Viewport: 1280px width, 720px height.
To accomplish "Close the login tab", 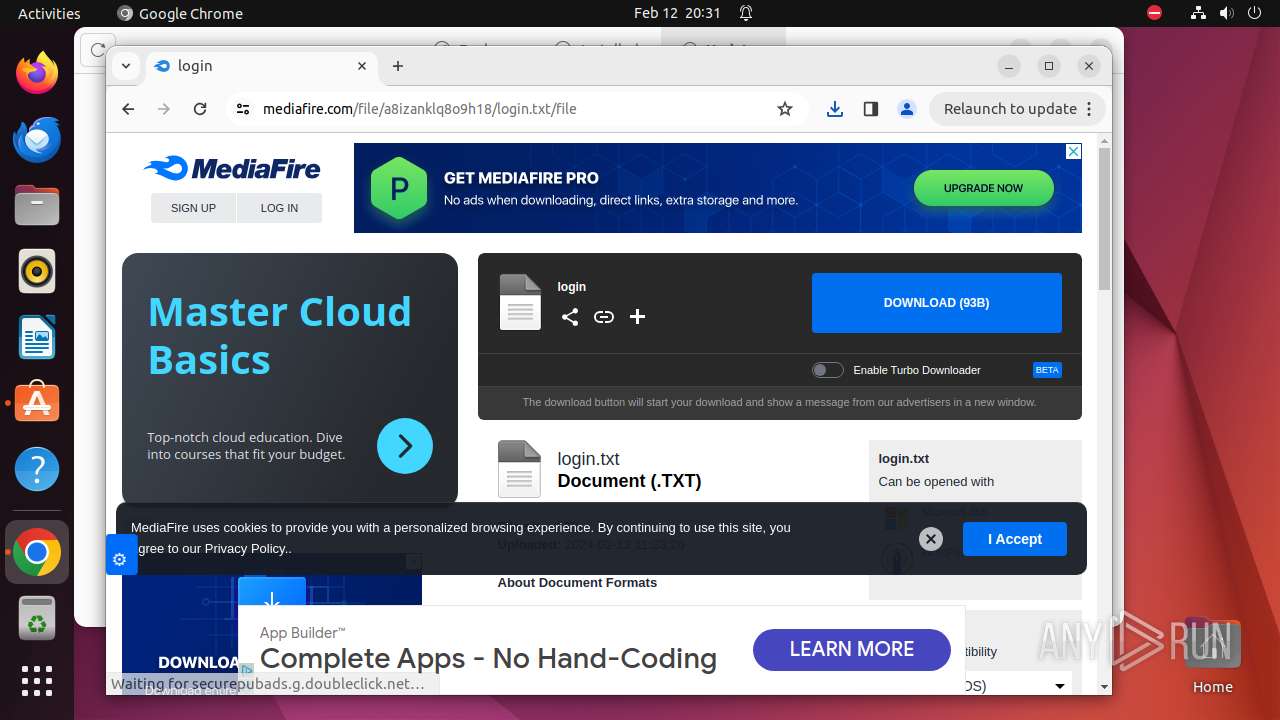I will [x=362, y=66].
